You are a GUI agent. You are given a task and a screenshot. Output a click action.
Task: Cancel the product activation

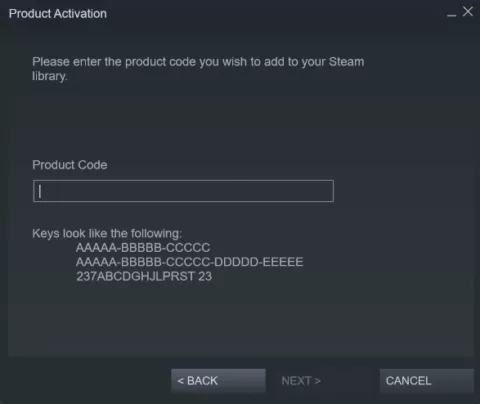tap(427, 380)
